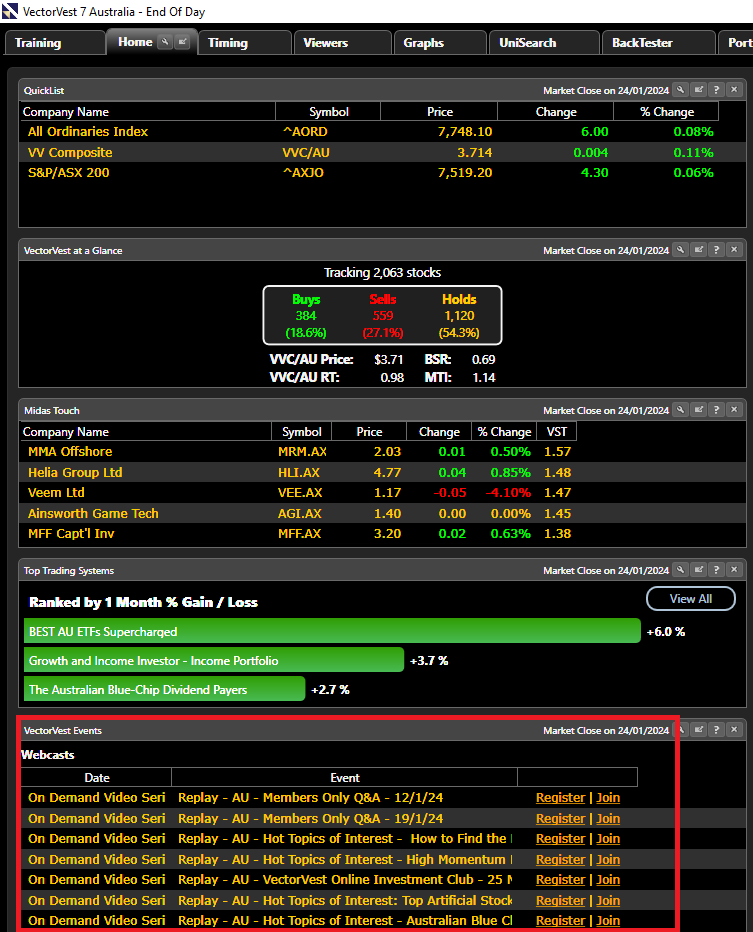Image resolution: width=753 pixels, height=932 pixels.
Task: Close Top Trading Systems panel
Action: (735, 569)
